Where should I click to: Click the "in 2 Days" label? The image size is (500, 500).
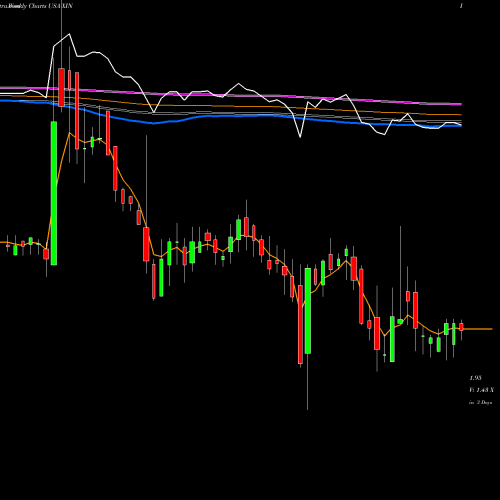click(x=481, y=403)
